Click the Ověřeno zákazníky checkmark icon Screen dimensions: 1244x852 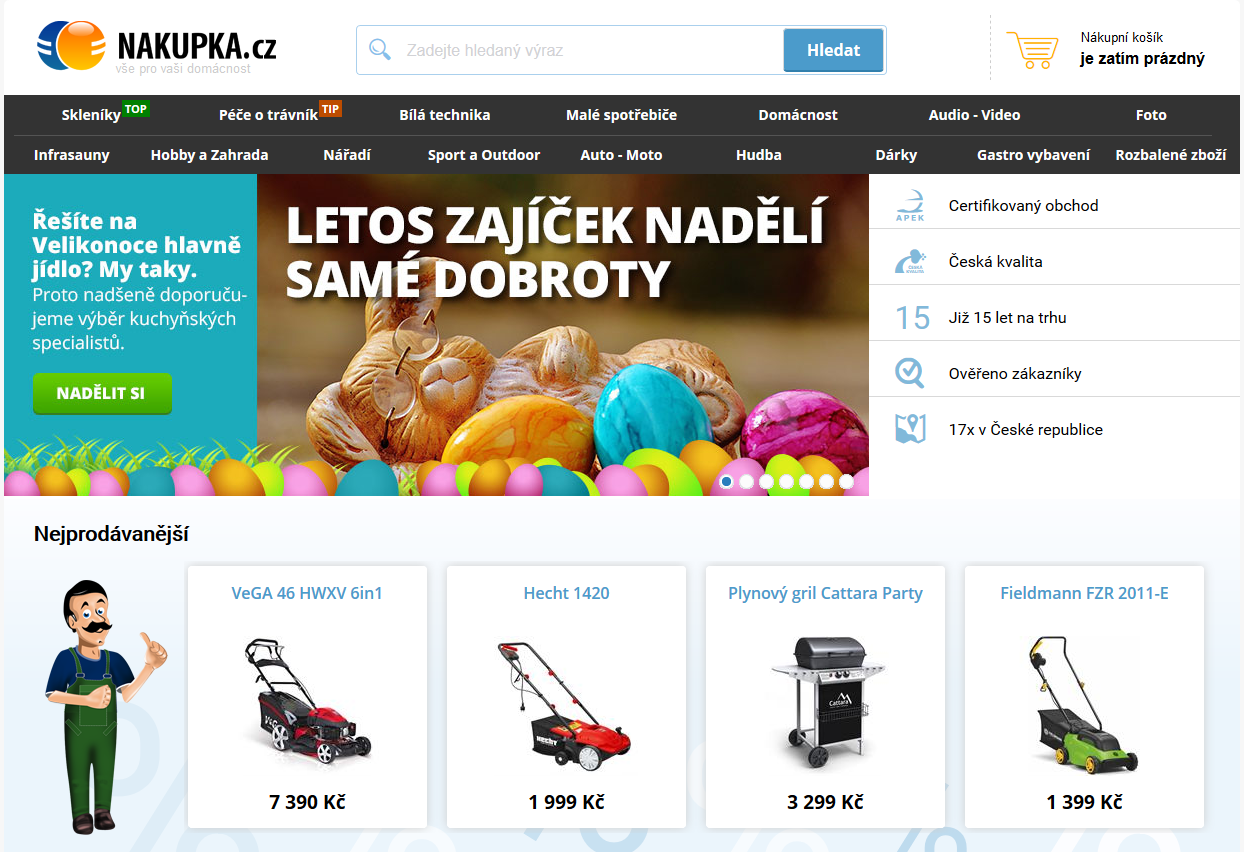[x=910, y=373]
